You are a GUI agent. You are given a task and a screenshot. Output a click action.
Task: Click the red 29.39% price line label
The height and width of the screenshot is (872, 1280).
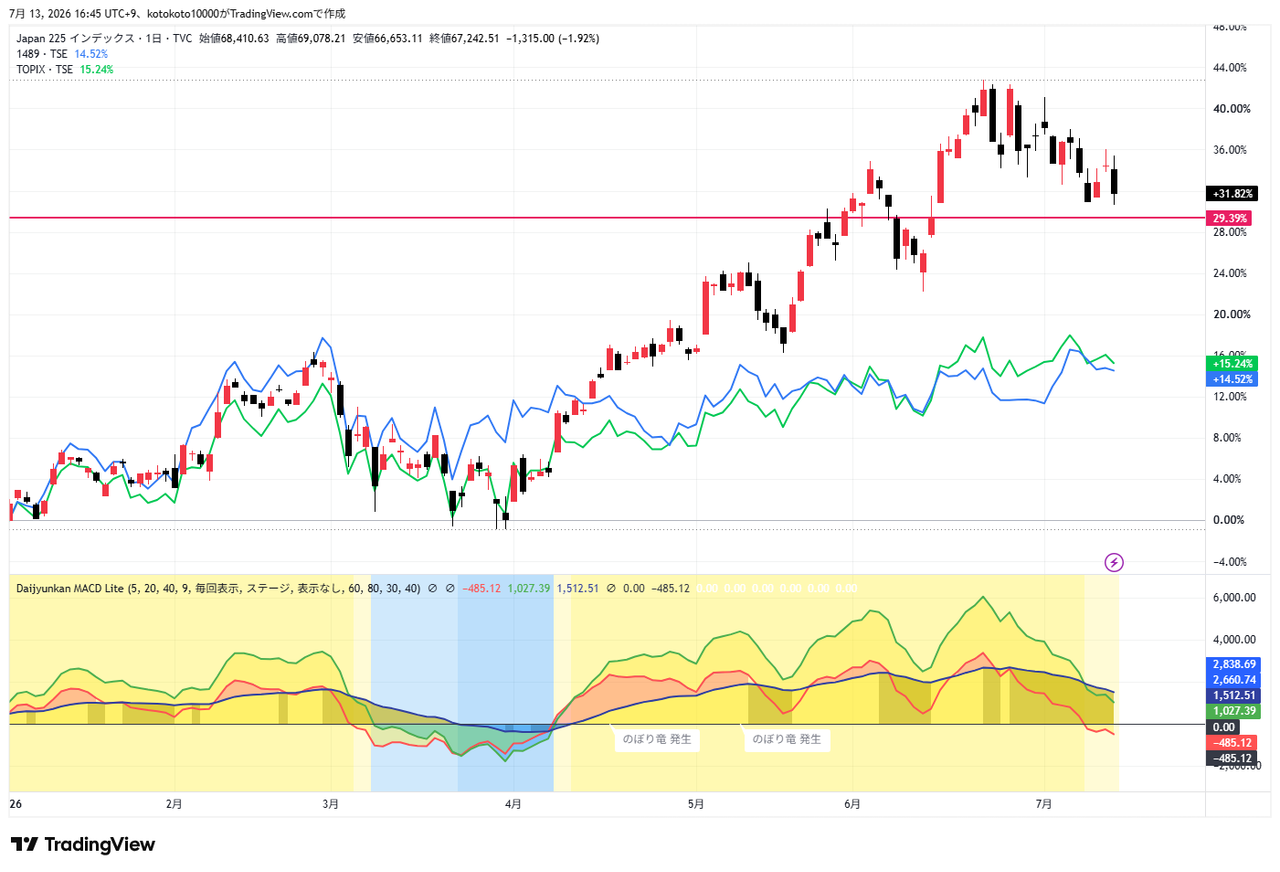(x=1229, y=218)
